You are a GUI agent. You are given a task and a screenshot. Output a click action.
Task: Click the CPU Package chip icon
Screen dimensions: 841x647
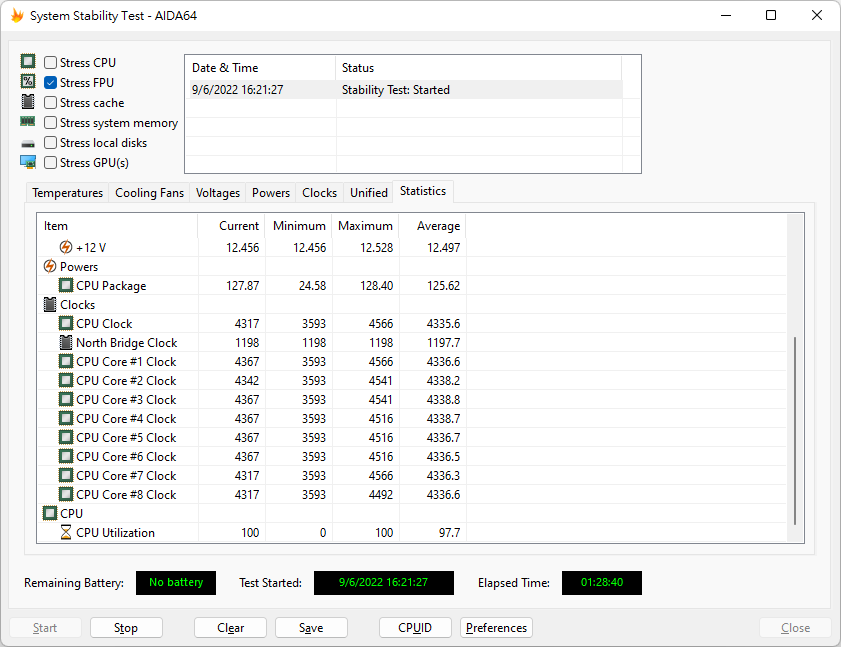[x=65, y=285]
